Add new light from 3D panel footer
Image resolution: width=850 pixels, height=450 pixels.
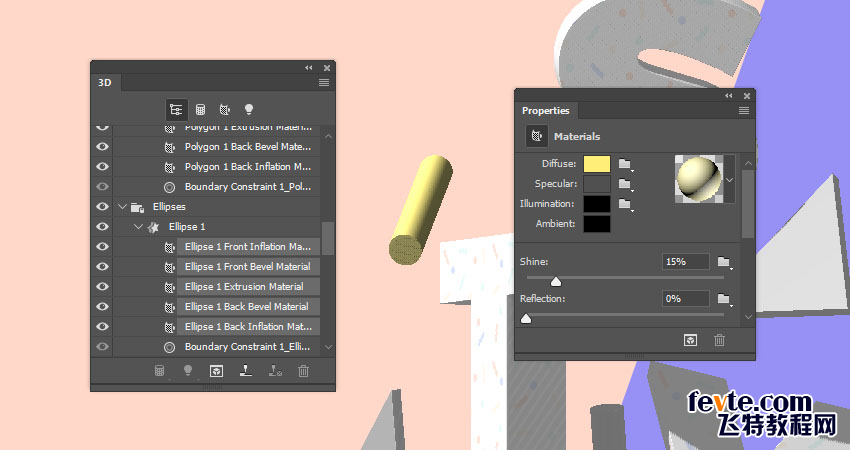click(x=188, y=371)
